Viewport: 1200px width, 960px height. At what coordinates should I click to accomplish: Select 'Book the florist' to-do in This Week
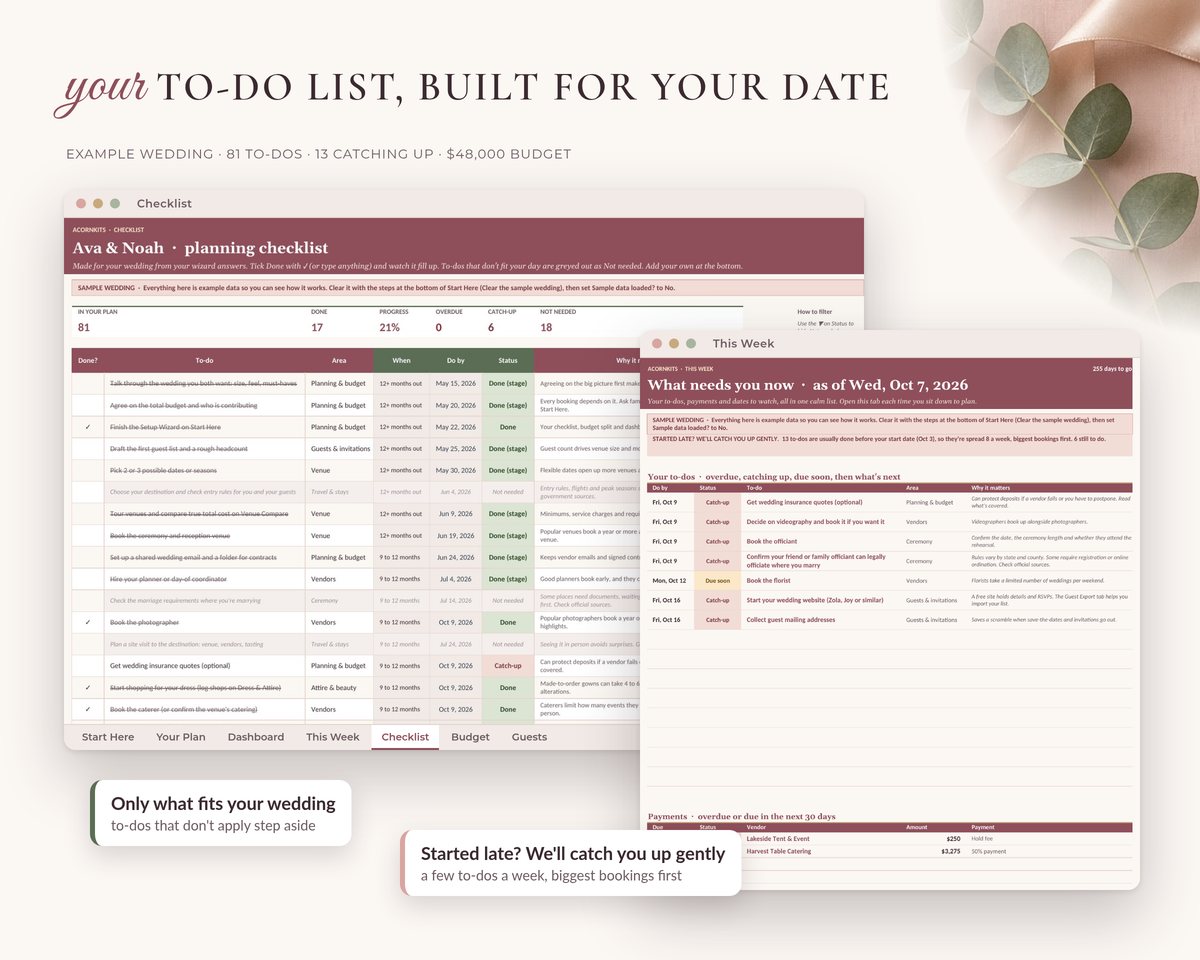point(769,580)
